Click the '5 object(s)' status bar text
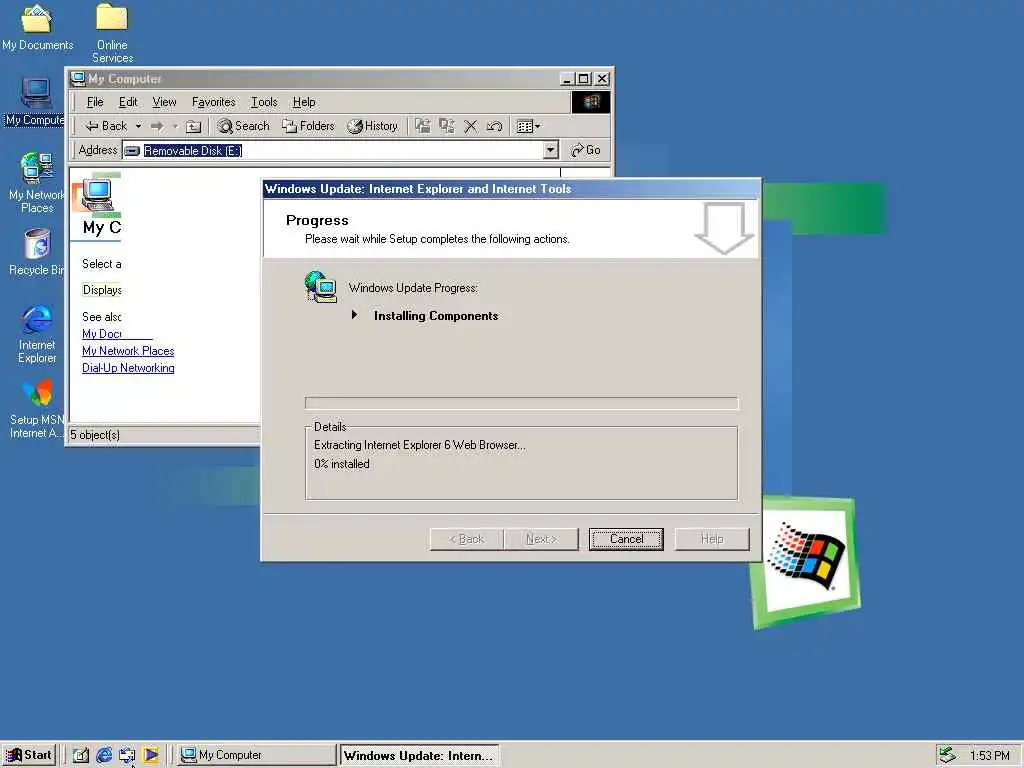This screenshot has height=768, width=1024. pos(95,434)
